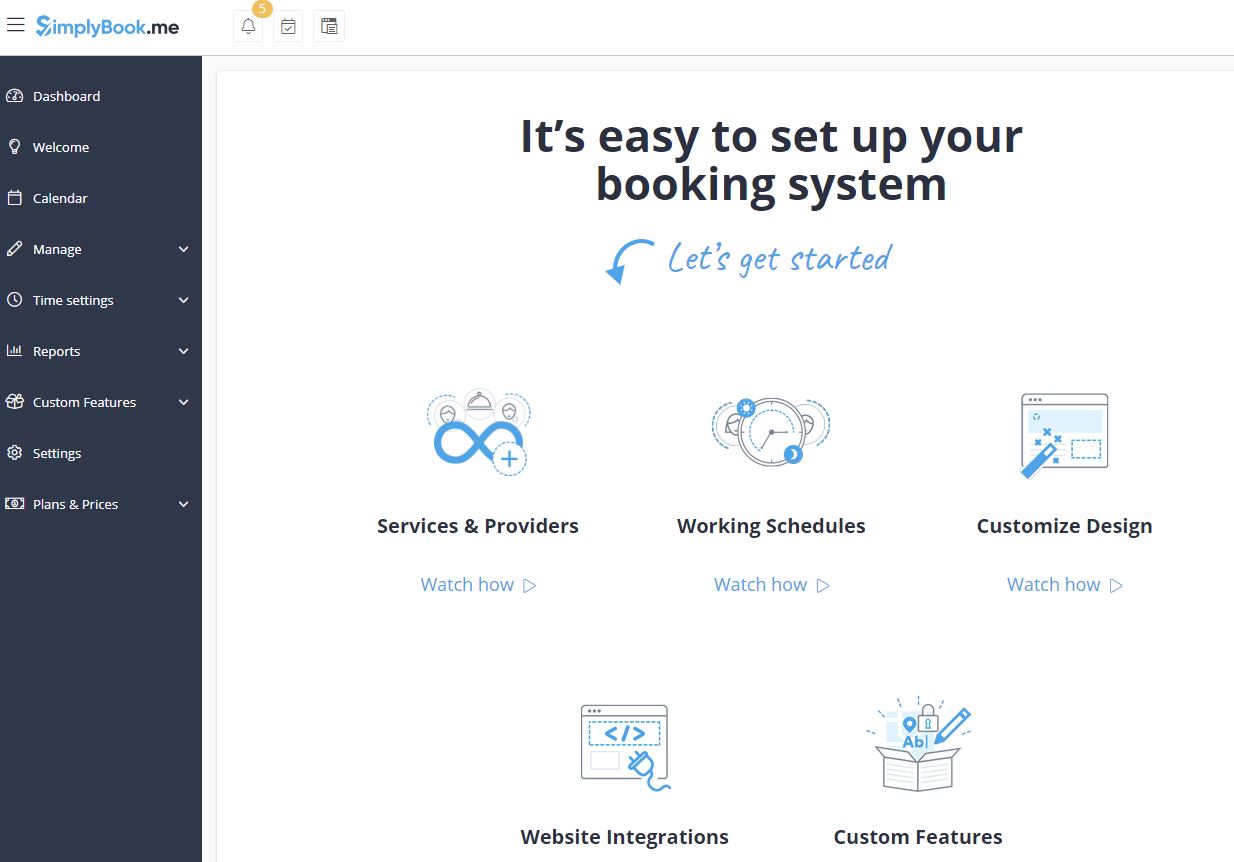
Task: Click the calendar checkmark icon in top bar
Action: coord(288,27)
